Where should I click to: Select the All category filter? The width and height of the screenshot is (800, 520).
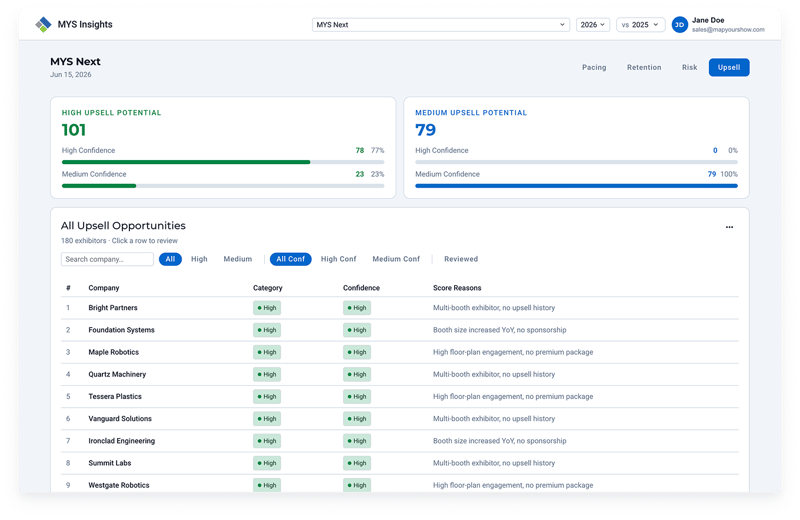(x=170, y=259)
